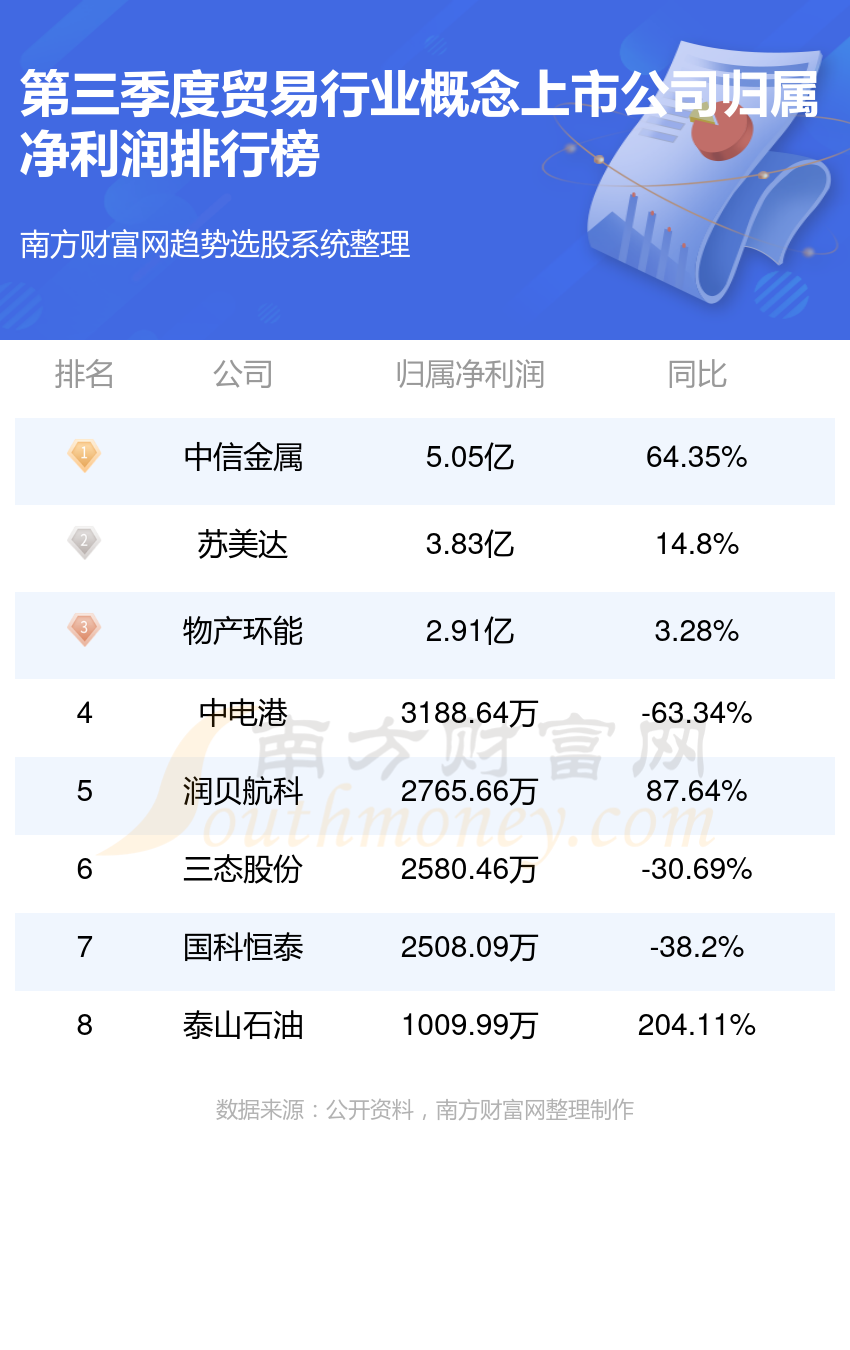Click the gold rank 1 medal icon
The height and width of the screenshot is (1350, 850).
[x=84, y=456]
